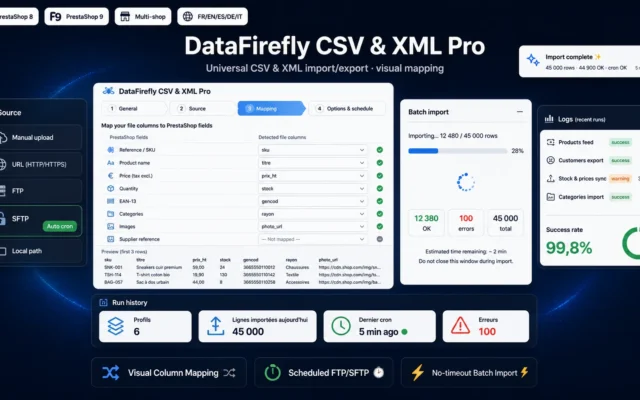Screen dimensions: 640x400
Task: Click the shuffle icon before Visual Column Mapping
Action: pos(111,373)
